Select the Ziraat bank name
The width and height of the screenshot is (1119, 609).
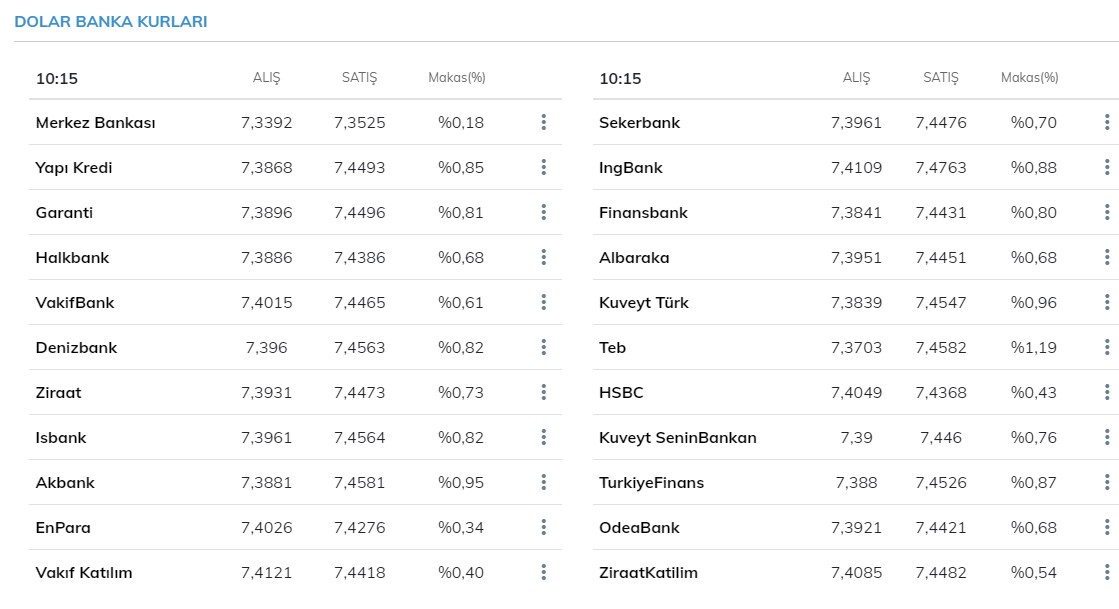coord(58,392)
